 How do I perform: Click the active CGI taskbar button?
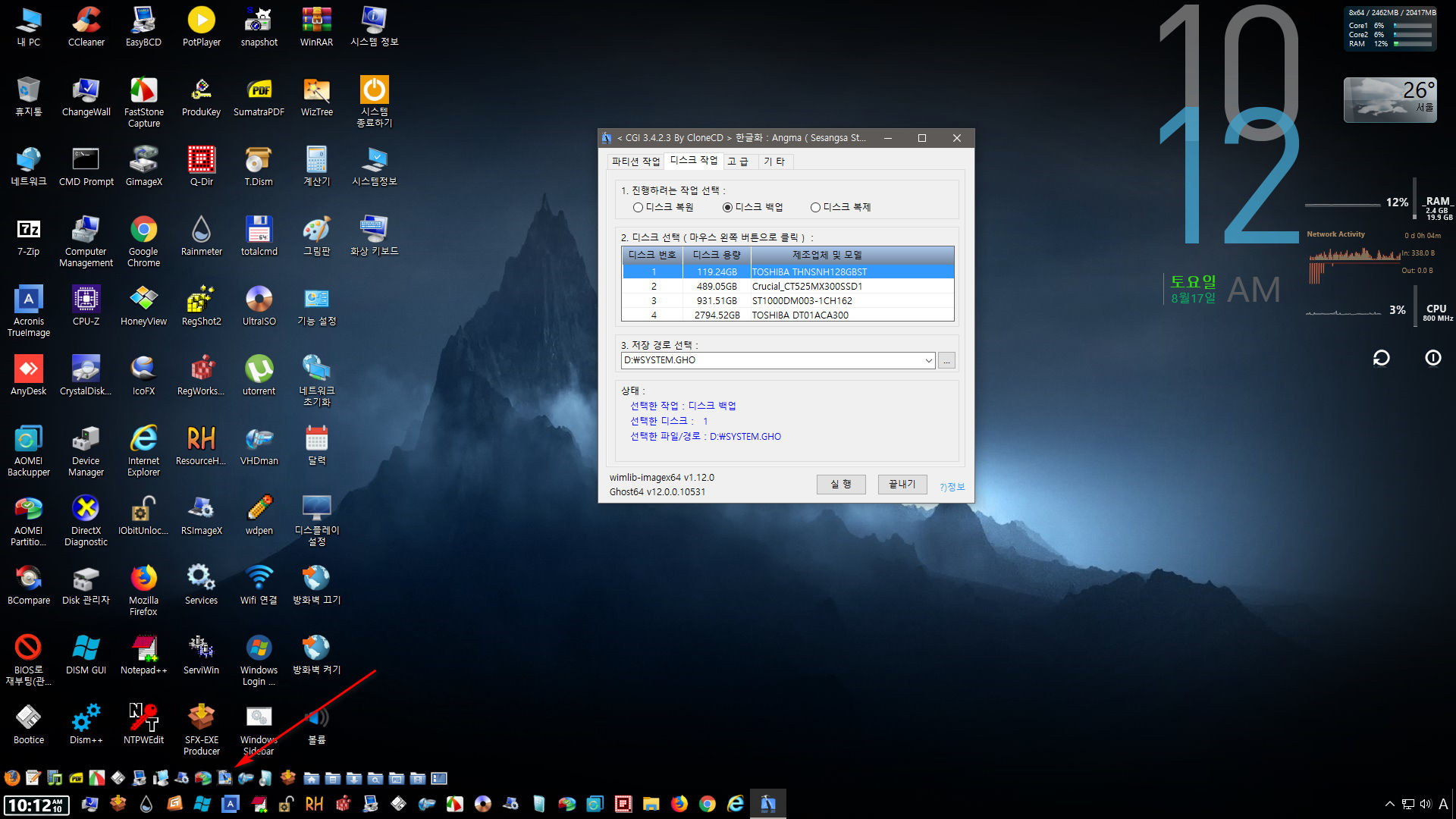pyautogui.click(x=767, y=804)
